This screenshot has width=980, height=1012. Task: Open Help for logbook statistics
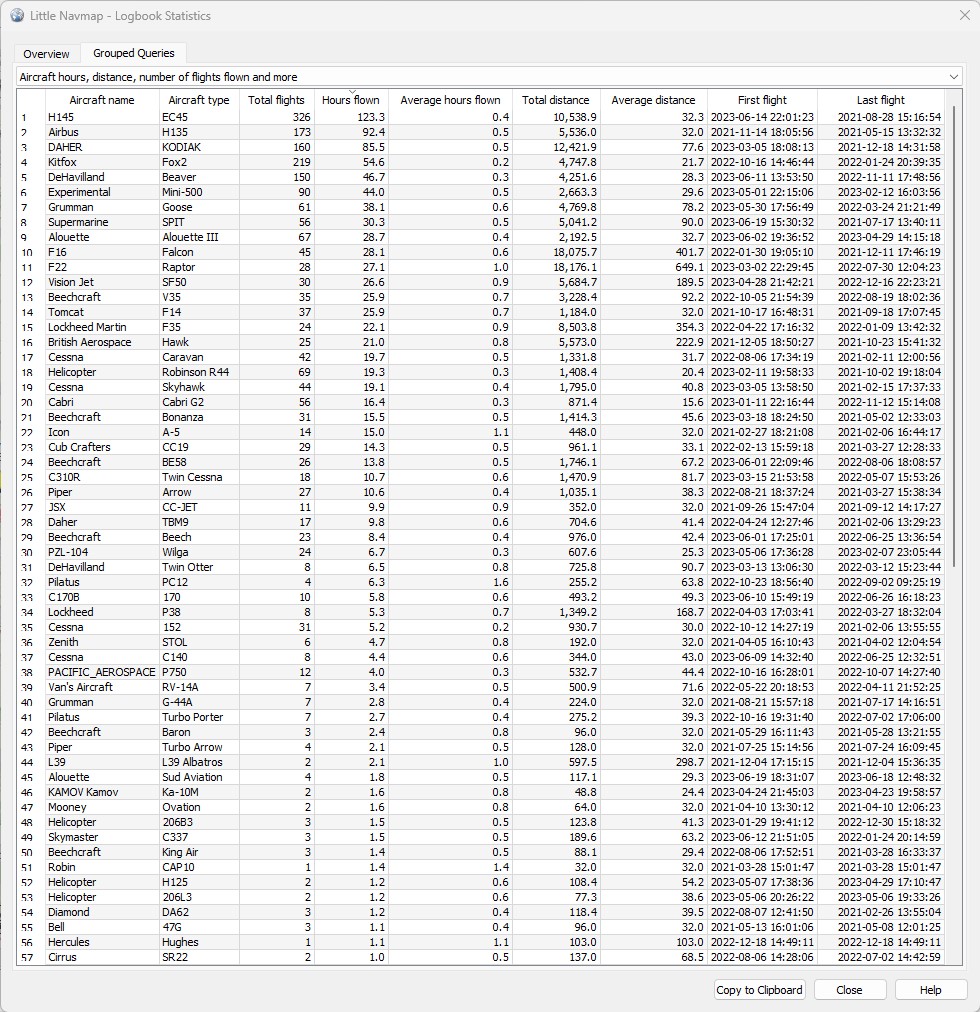(930, 990)
